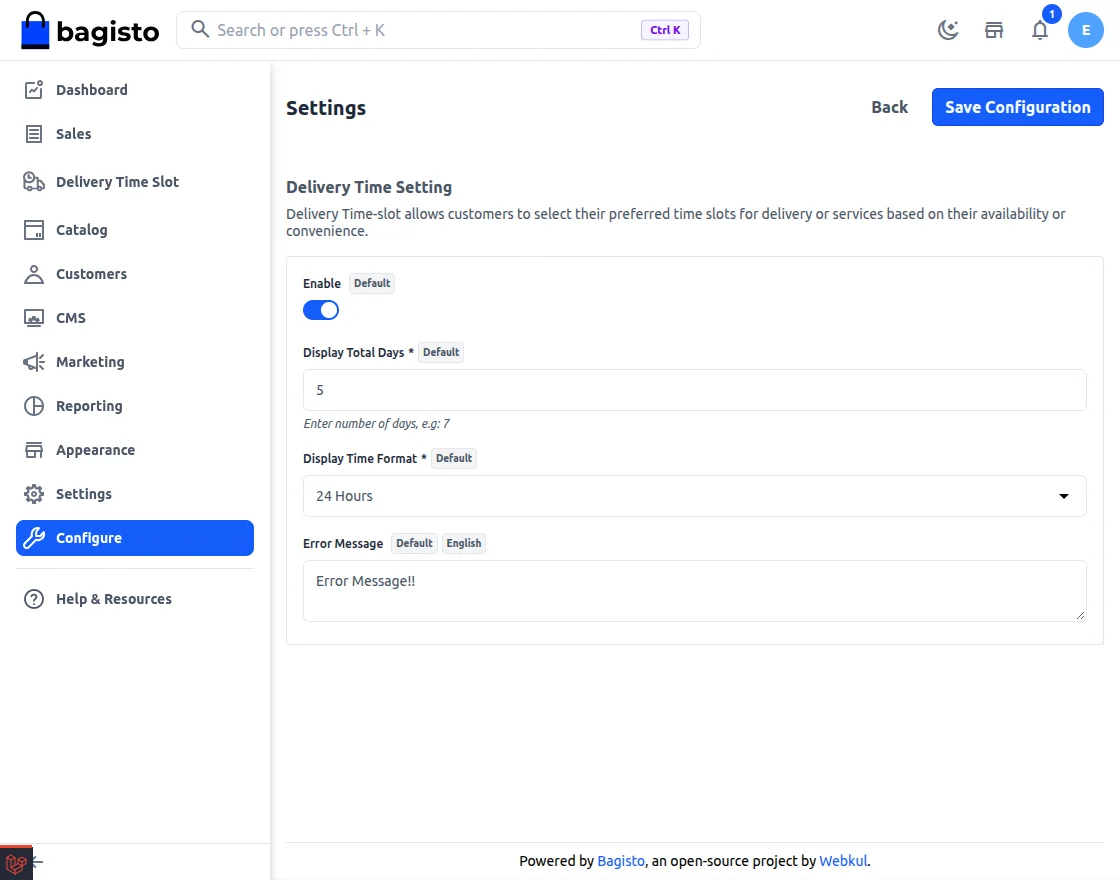Open Help & Resources menu item

tap(135, 599)
